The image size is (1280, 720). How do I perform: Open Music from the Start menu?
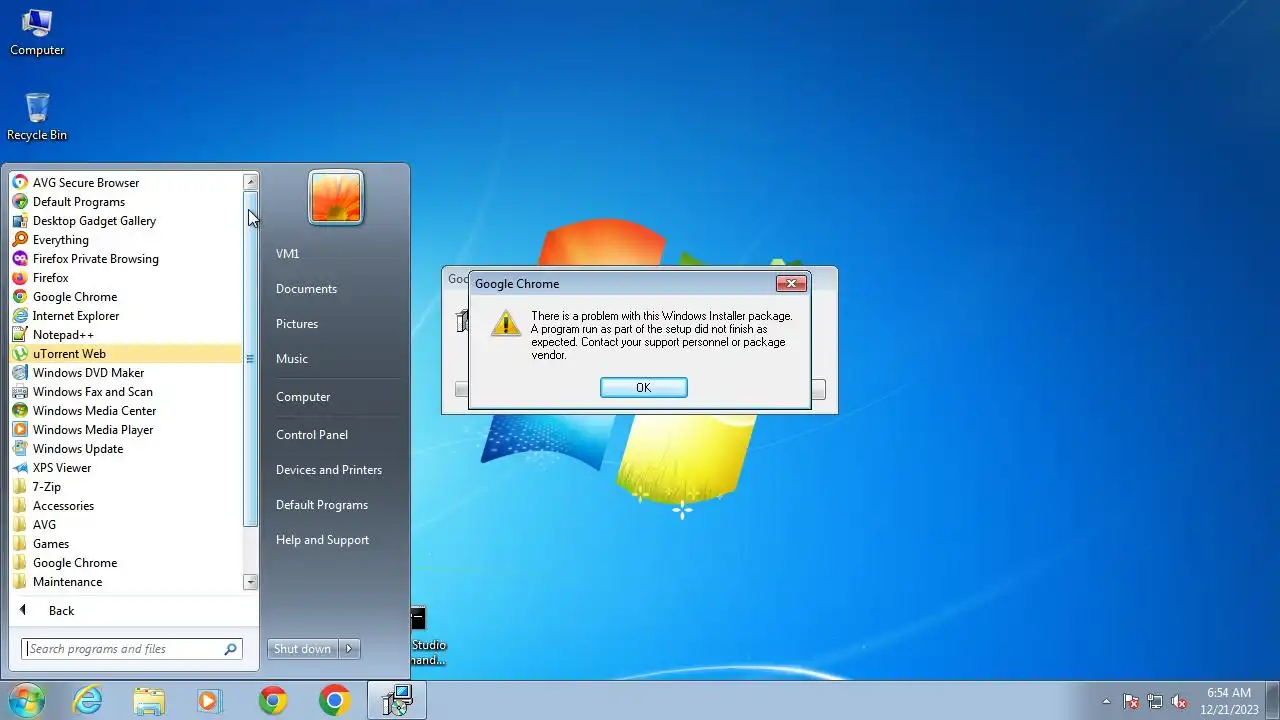tap(335, 359)
